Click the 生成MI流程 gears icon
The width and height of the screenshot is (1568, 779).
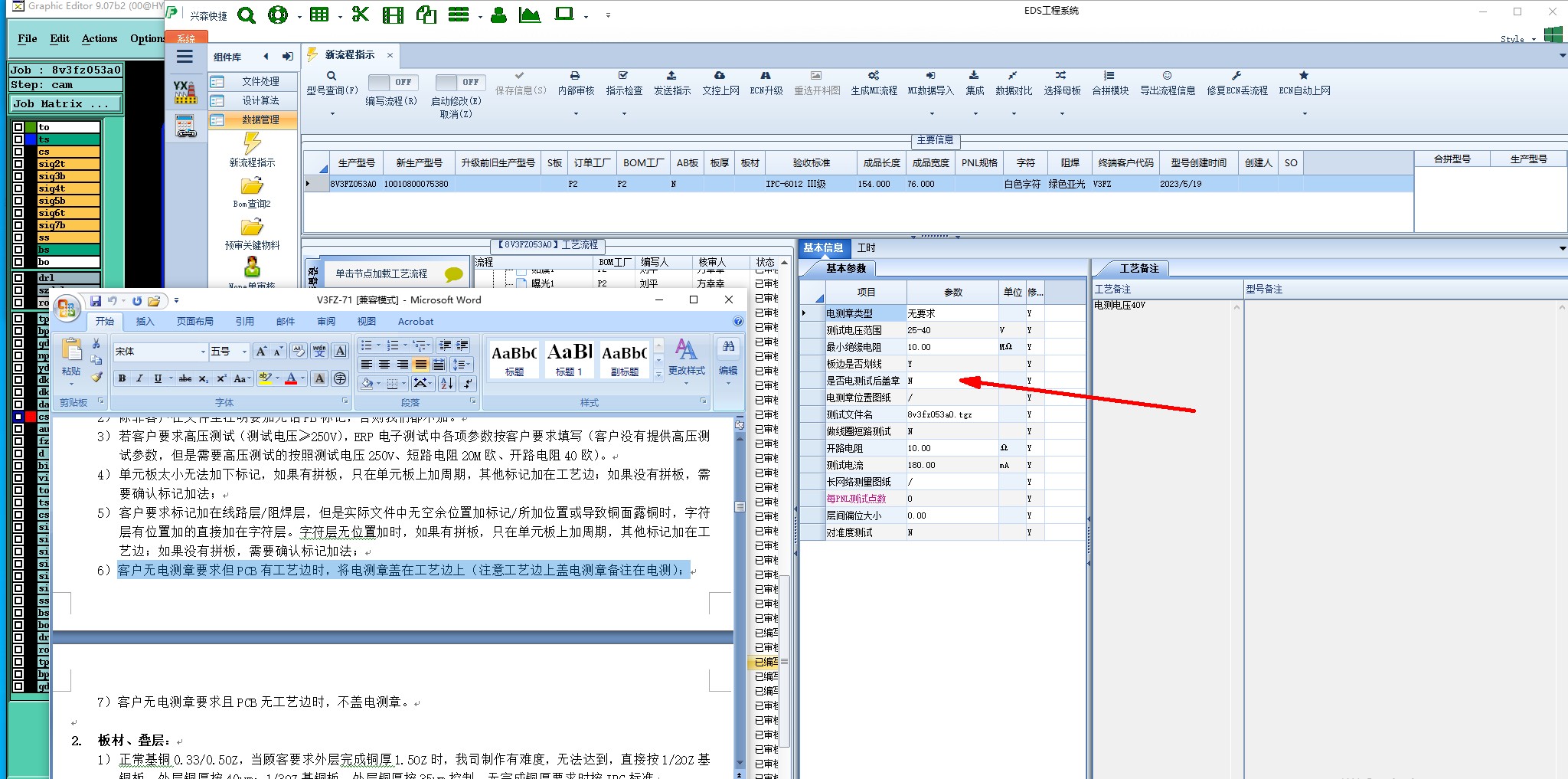pos(874,76)
